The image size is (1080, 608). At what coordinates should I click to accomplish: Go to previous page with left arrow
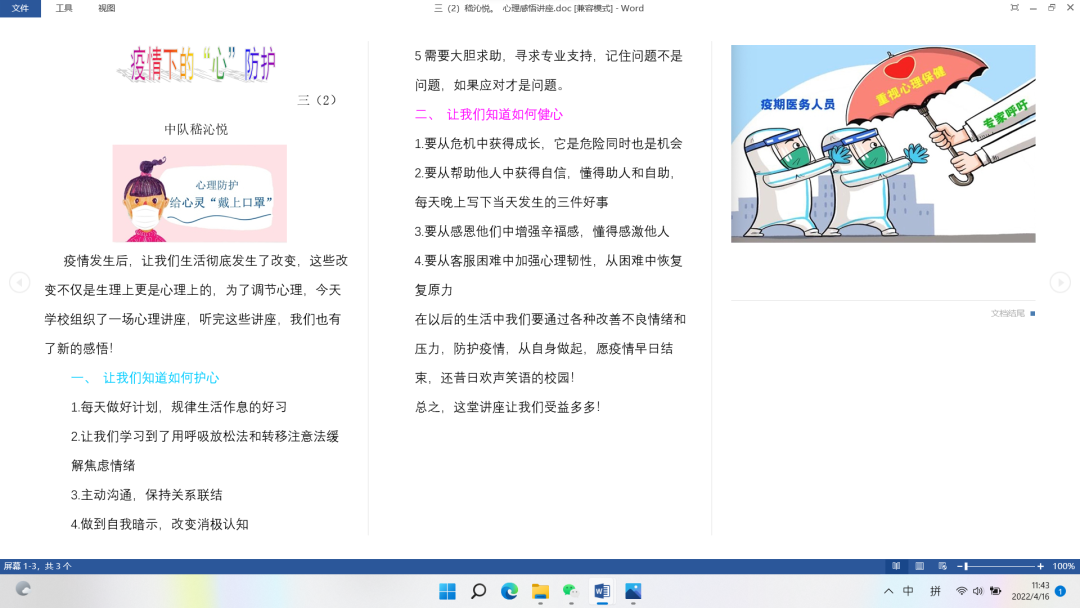point(19,283)
